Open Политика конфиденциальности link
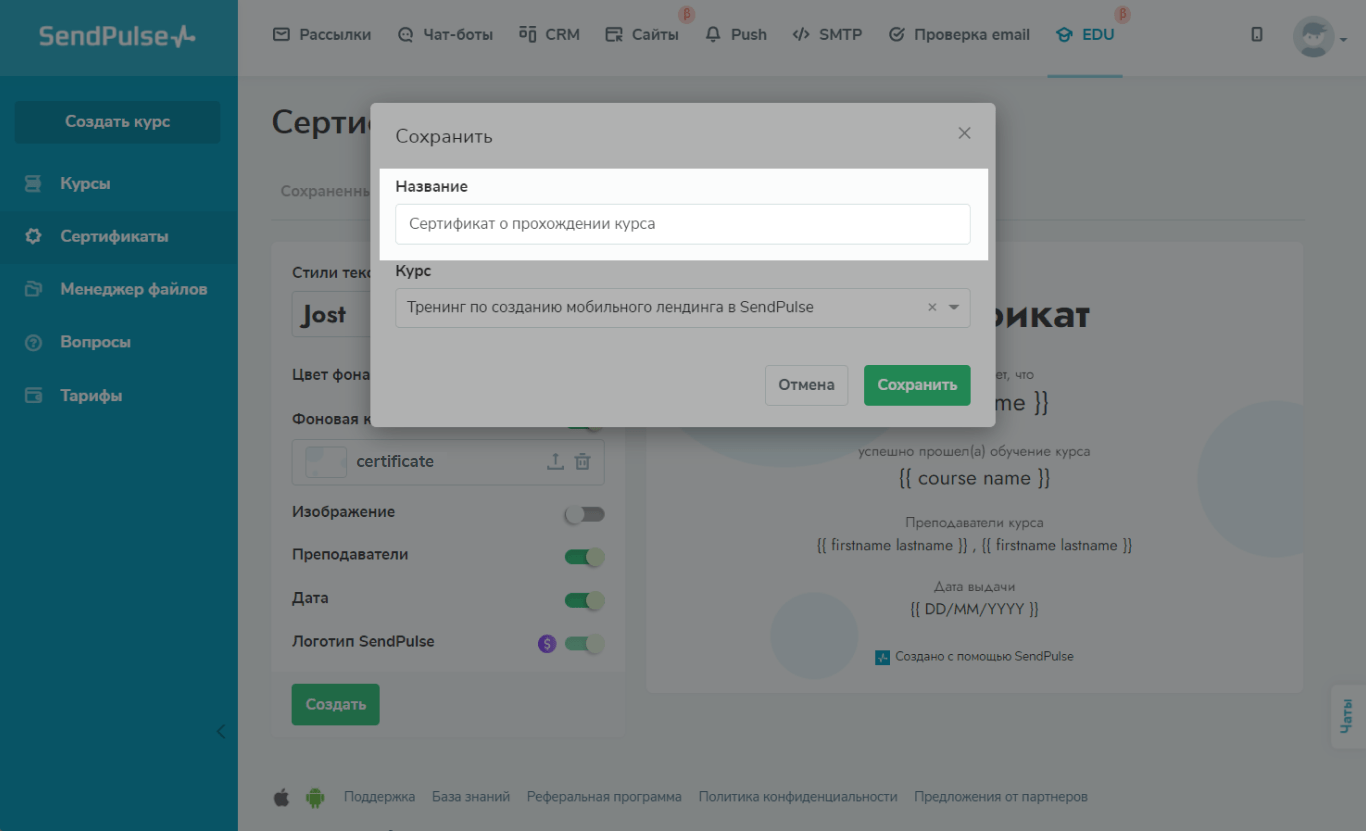The image size is (1366, 831). 798,797
